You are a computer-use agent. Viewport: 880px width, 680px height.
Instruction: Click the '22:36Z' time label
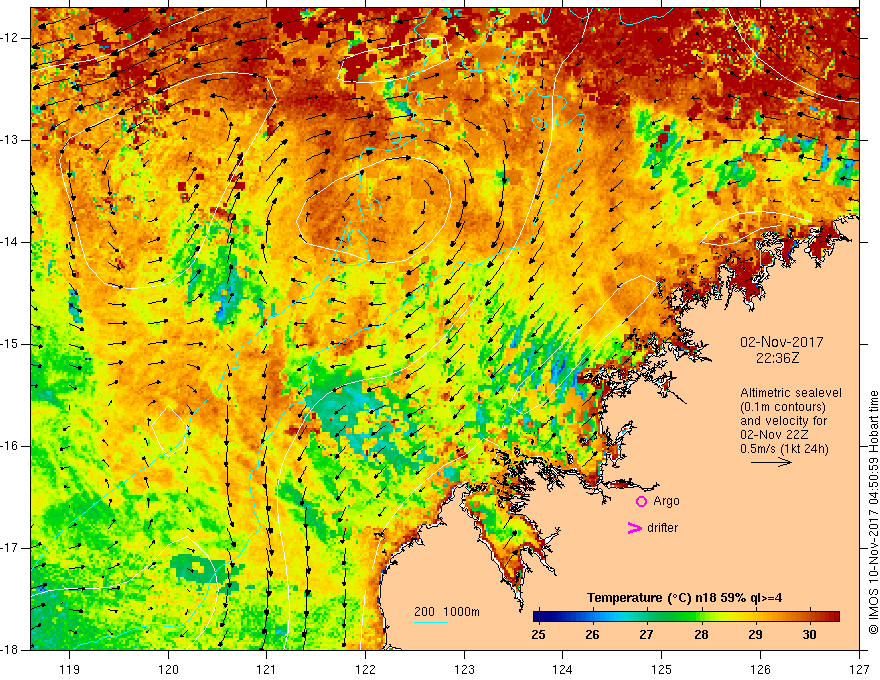coord(777,357)
